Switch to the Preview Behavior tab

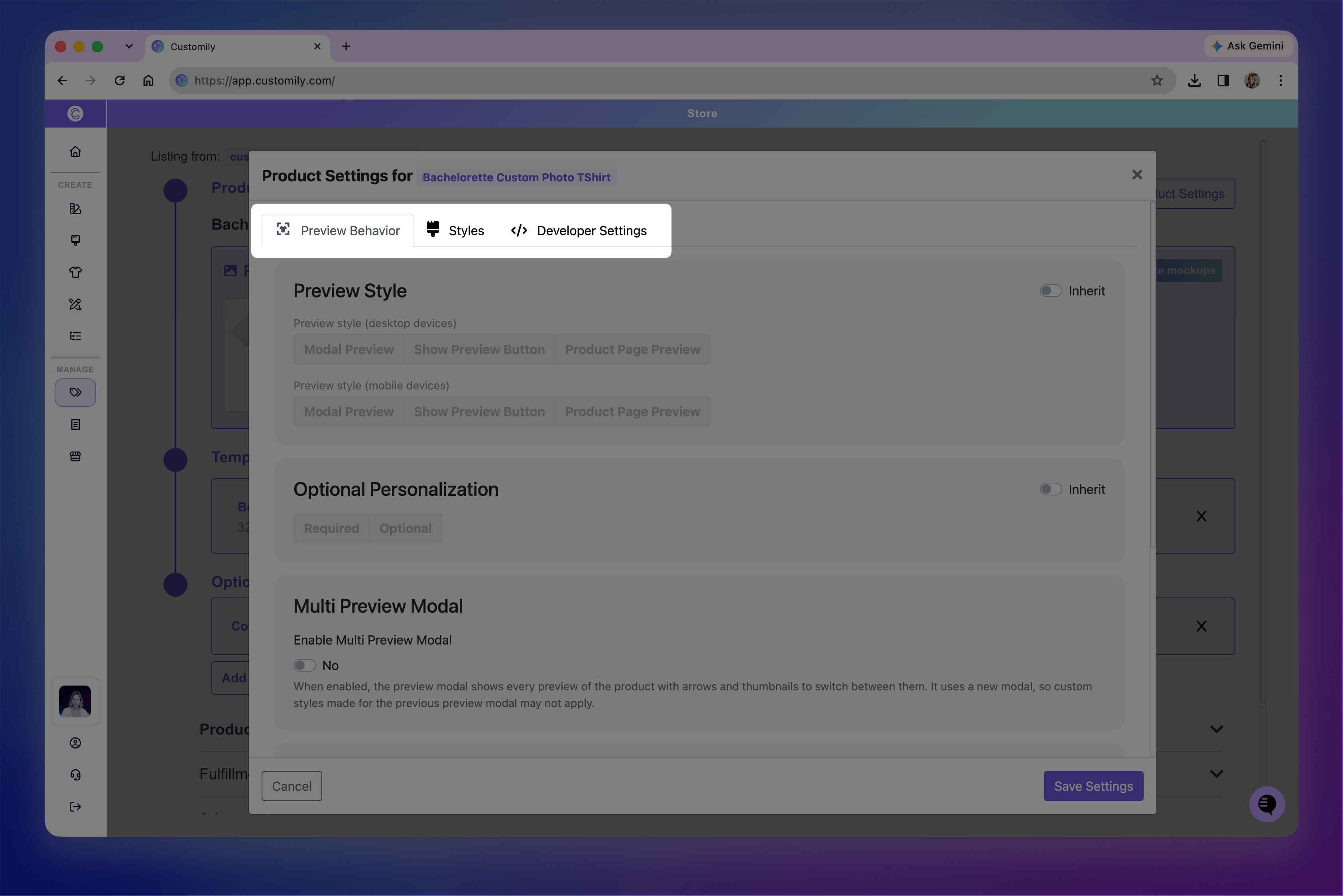[337, 230]
